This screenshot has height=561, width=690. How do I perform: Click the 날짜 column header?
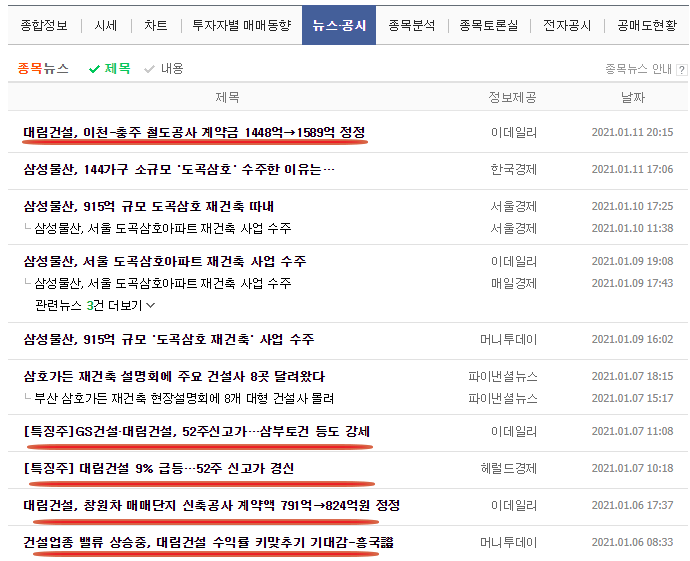pyautogui.click(x=633, y=97)
